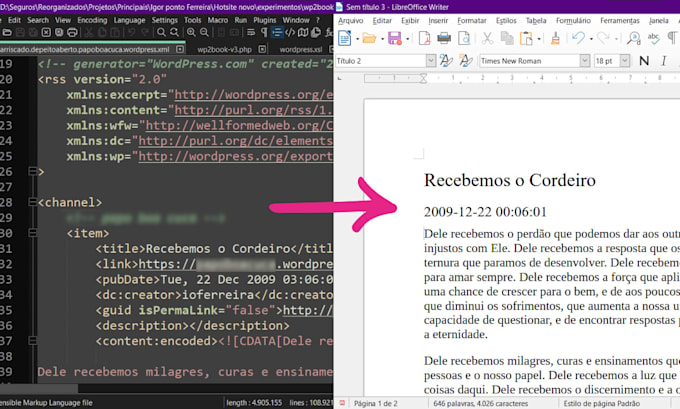This screenshot has width=680, height=409.
Task: Print the document from Notepad++ toolbar
Action: click(x=72, y=32)
